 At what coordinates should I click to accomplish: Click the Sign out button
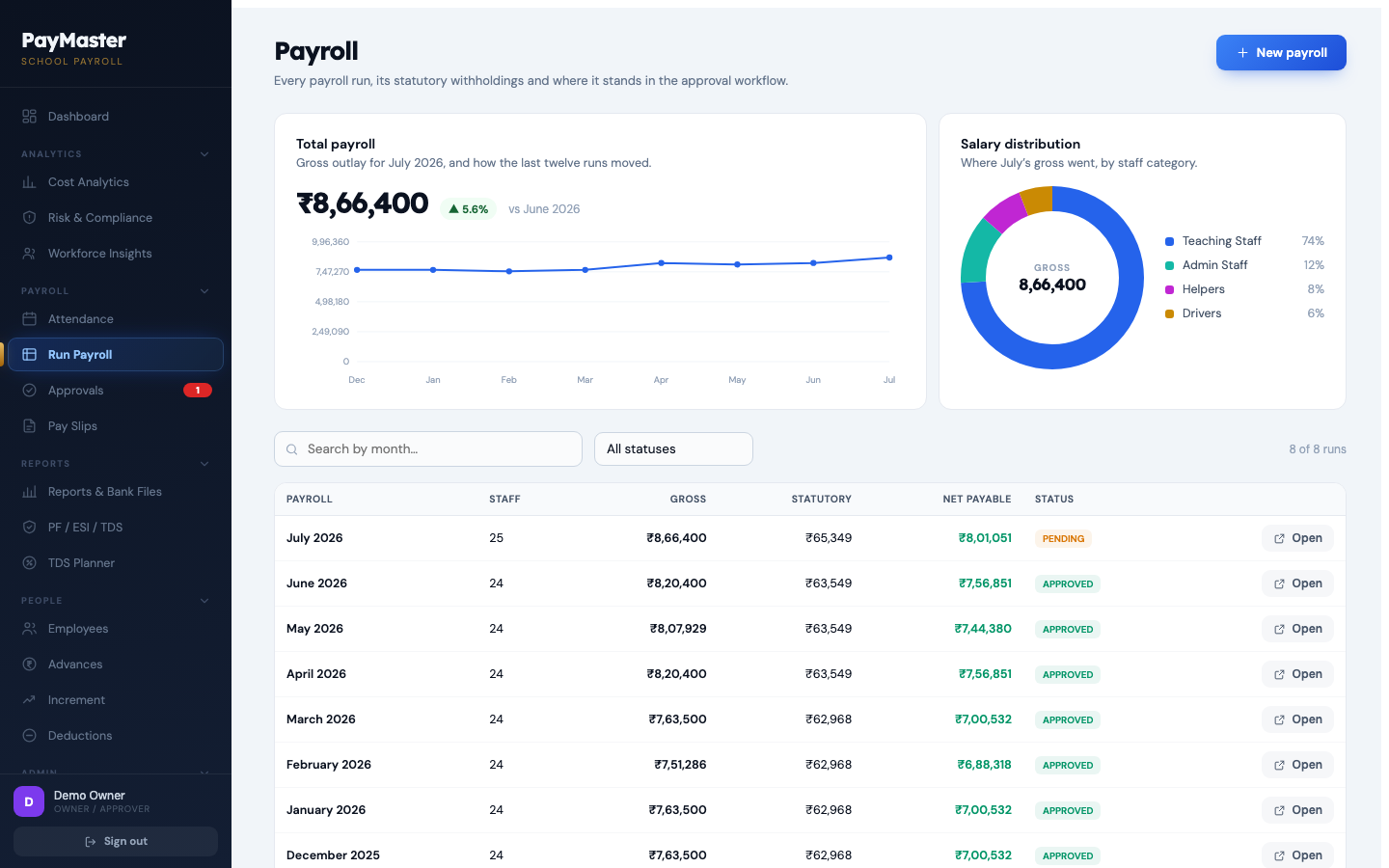(x=116, y=842)
